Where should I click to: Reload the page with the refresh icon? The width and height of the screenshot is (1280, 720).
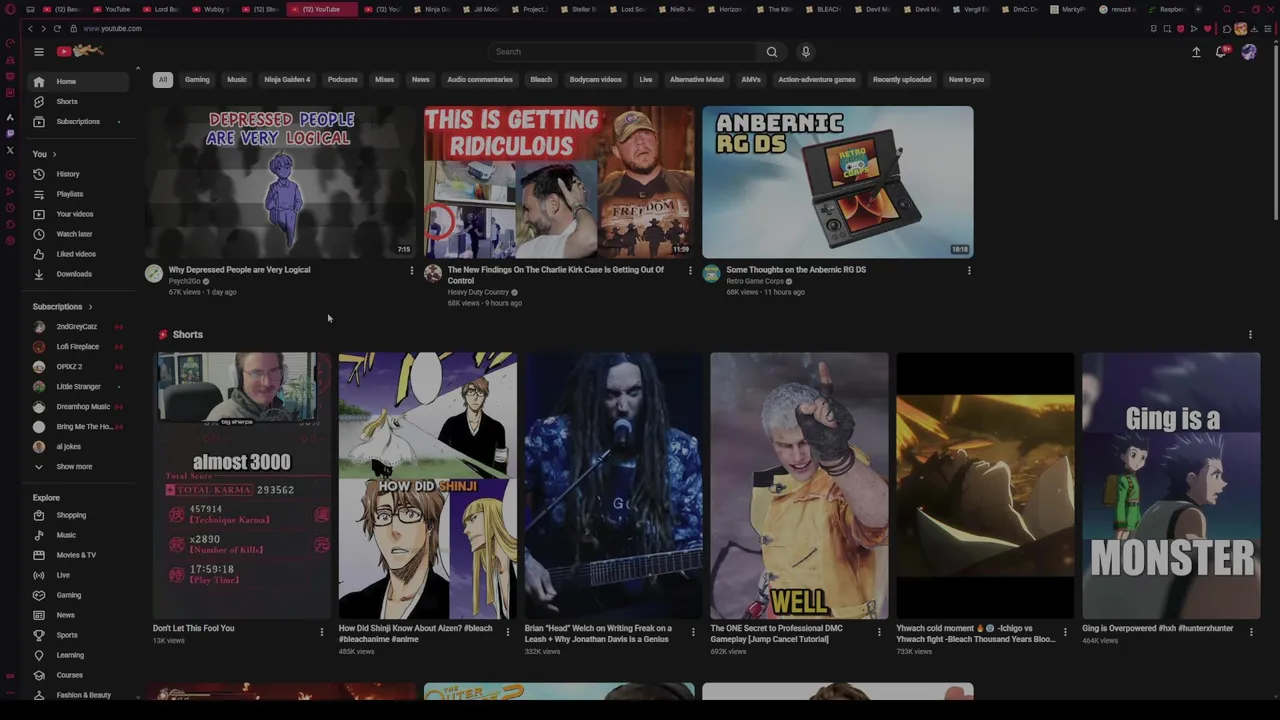57,29
